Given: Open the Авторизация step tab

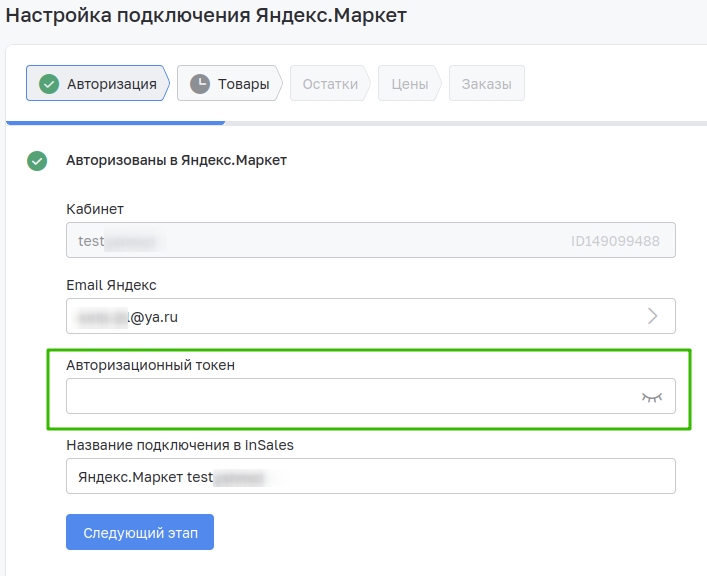Looking at the screenshot, I should 98,83.
